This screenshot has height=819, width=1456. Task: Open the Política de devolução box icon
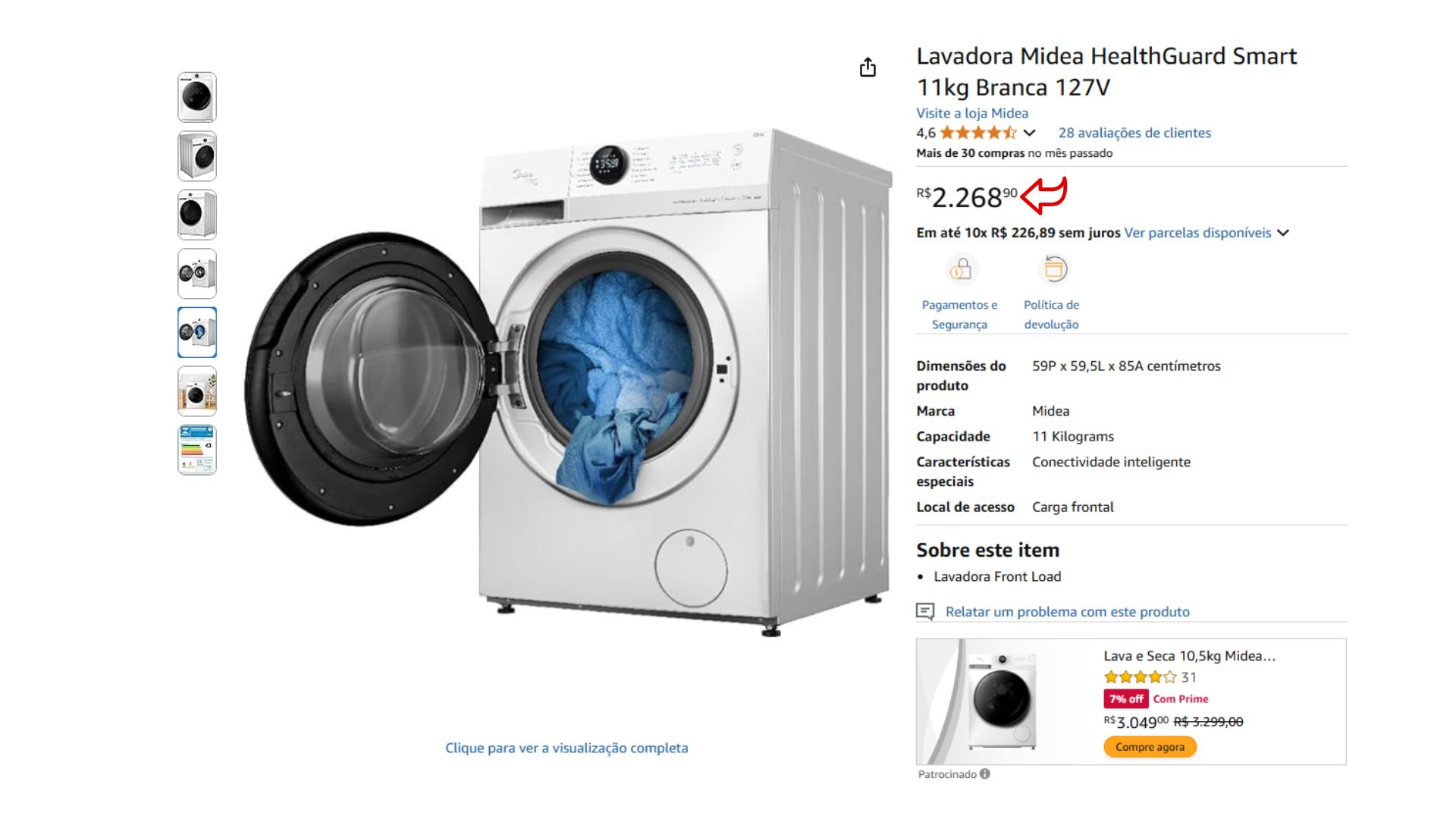(1054, 269)
